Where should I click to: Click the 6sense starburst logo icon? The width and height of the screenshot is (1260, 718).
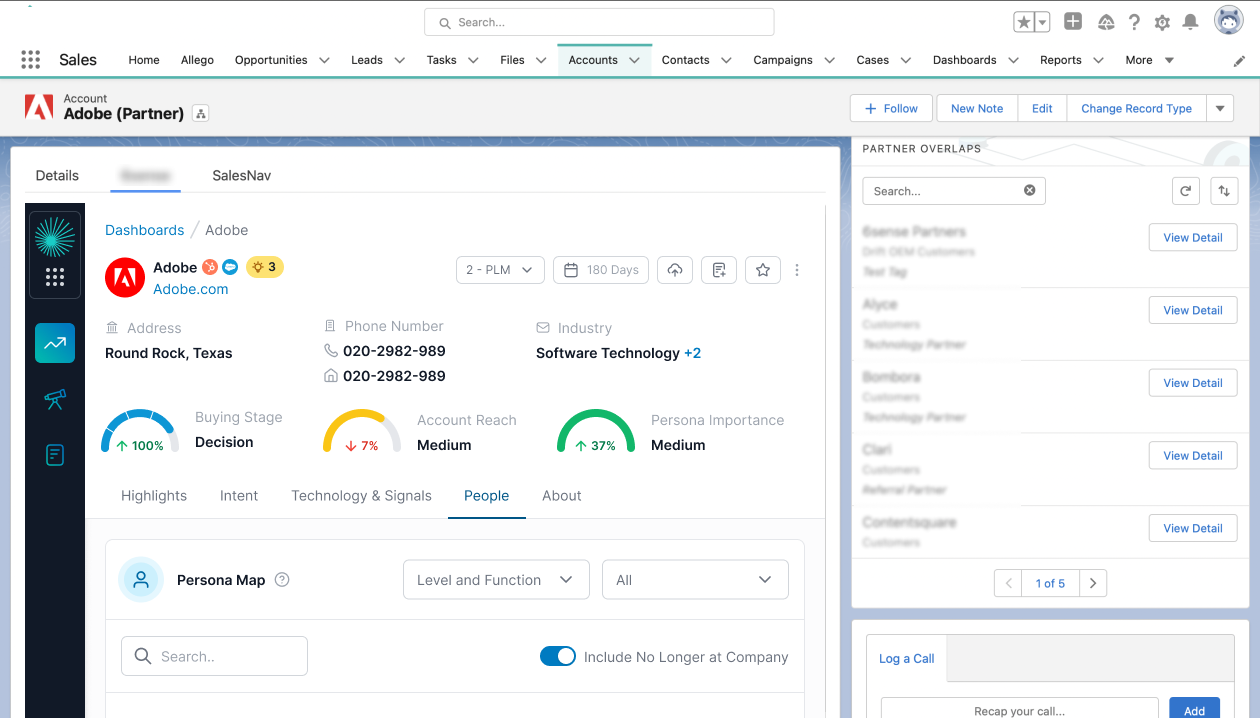[55, 237]
